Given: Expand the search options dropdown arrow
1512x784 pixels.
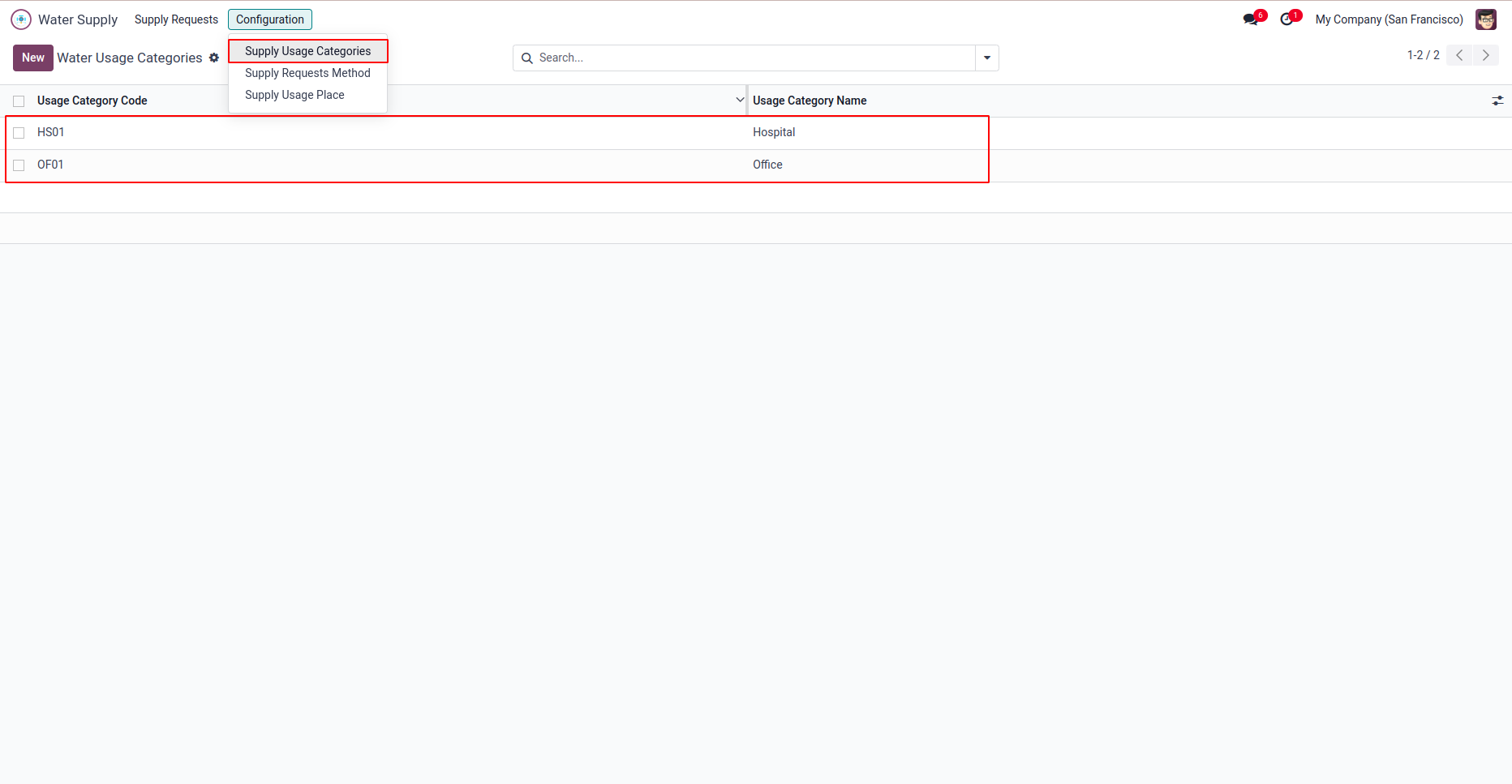Looking at the screenshot, I should tap(987, 58).
